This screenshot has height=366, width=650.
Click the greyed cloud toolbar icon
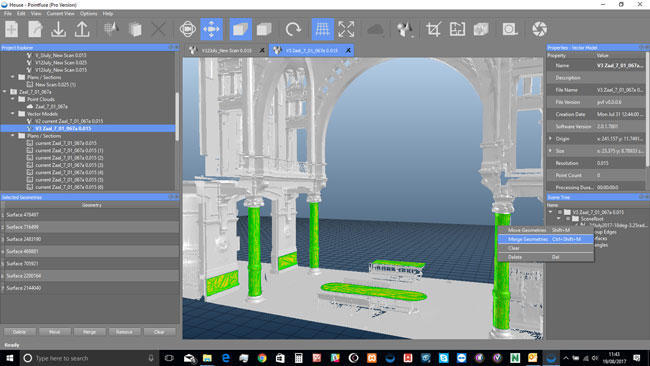376,29
